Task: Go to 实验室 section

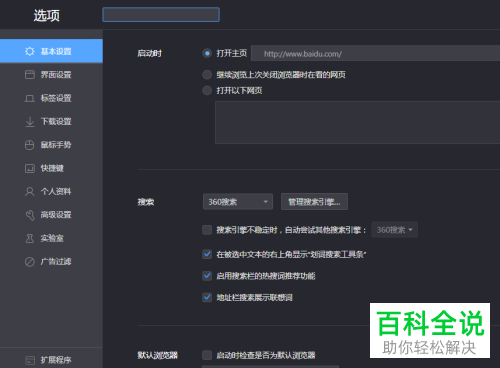Action: [51, 238]
